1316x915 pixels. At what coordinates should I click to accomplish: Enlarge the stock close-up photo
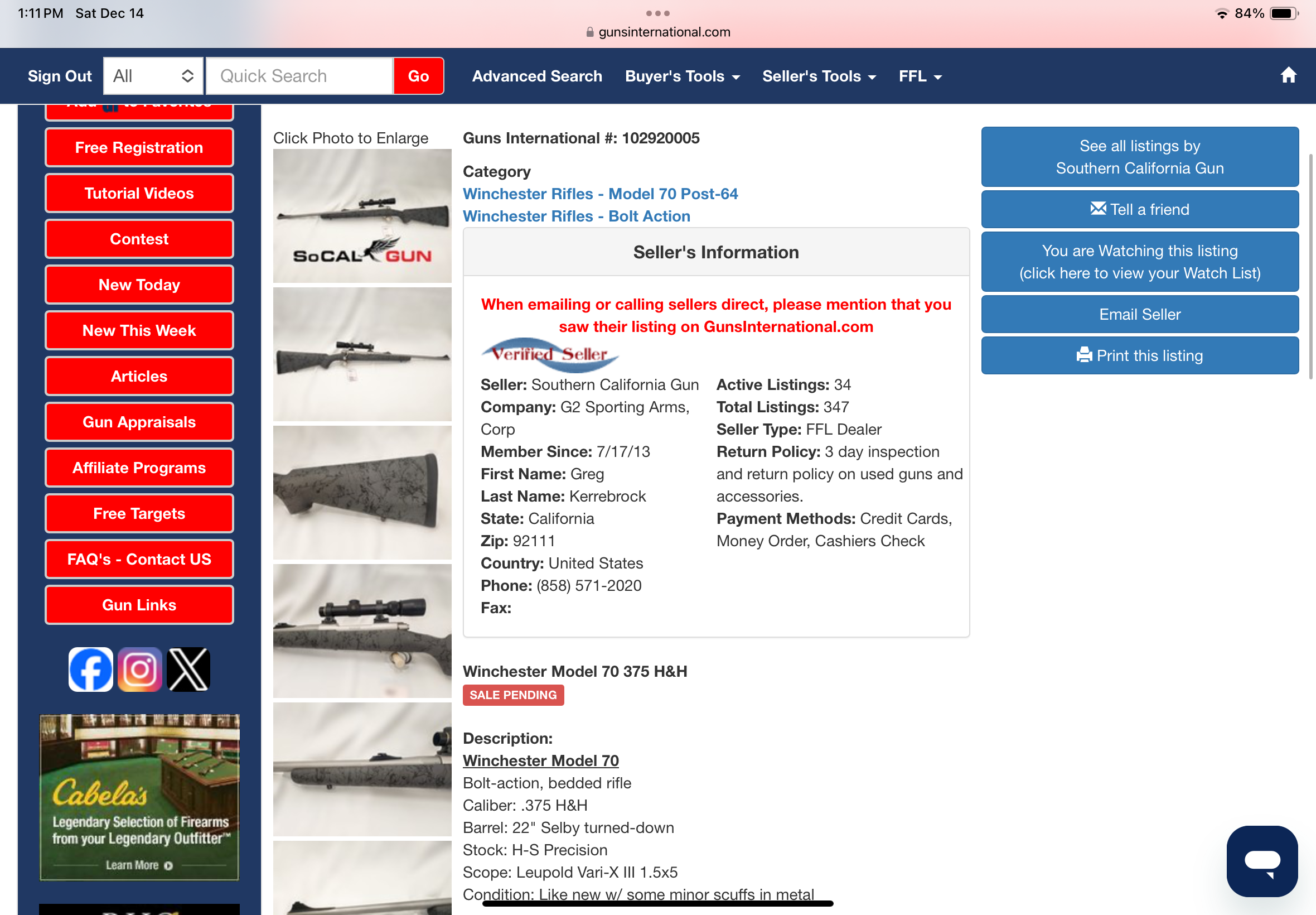(x=362, y=493)
